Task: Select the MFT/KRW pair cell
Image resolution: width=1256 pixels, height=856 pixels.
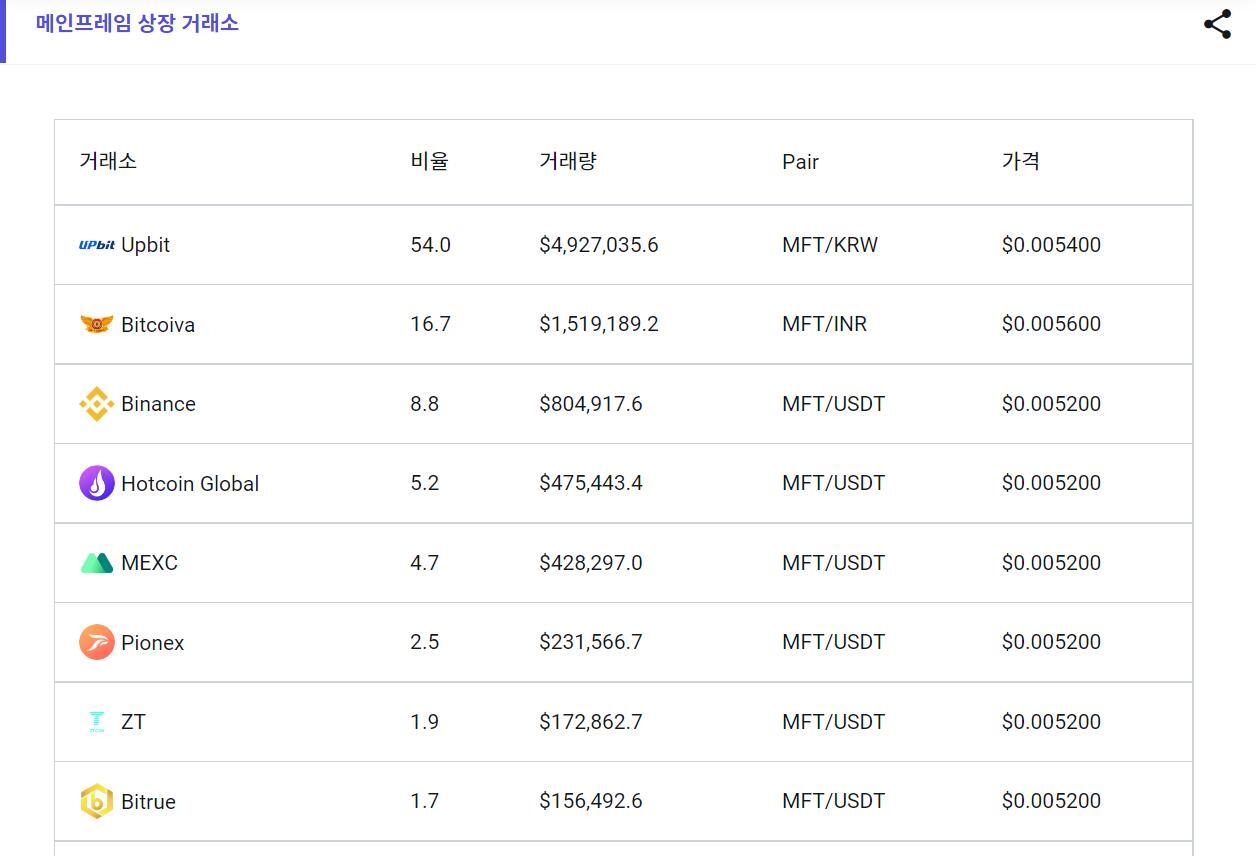Action: click(x=830, y=245)
